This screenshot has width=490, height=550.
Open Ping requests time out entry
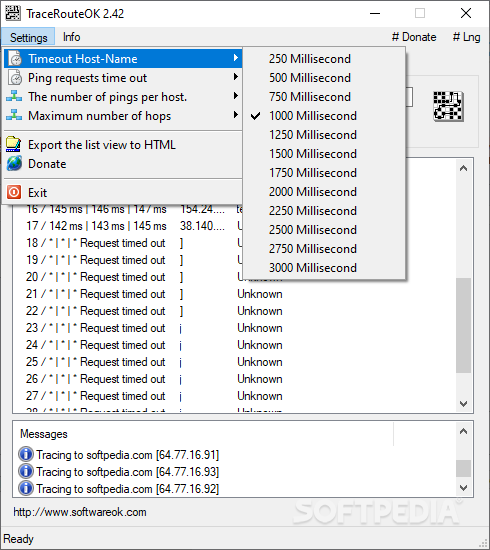[x=123, y=78]
